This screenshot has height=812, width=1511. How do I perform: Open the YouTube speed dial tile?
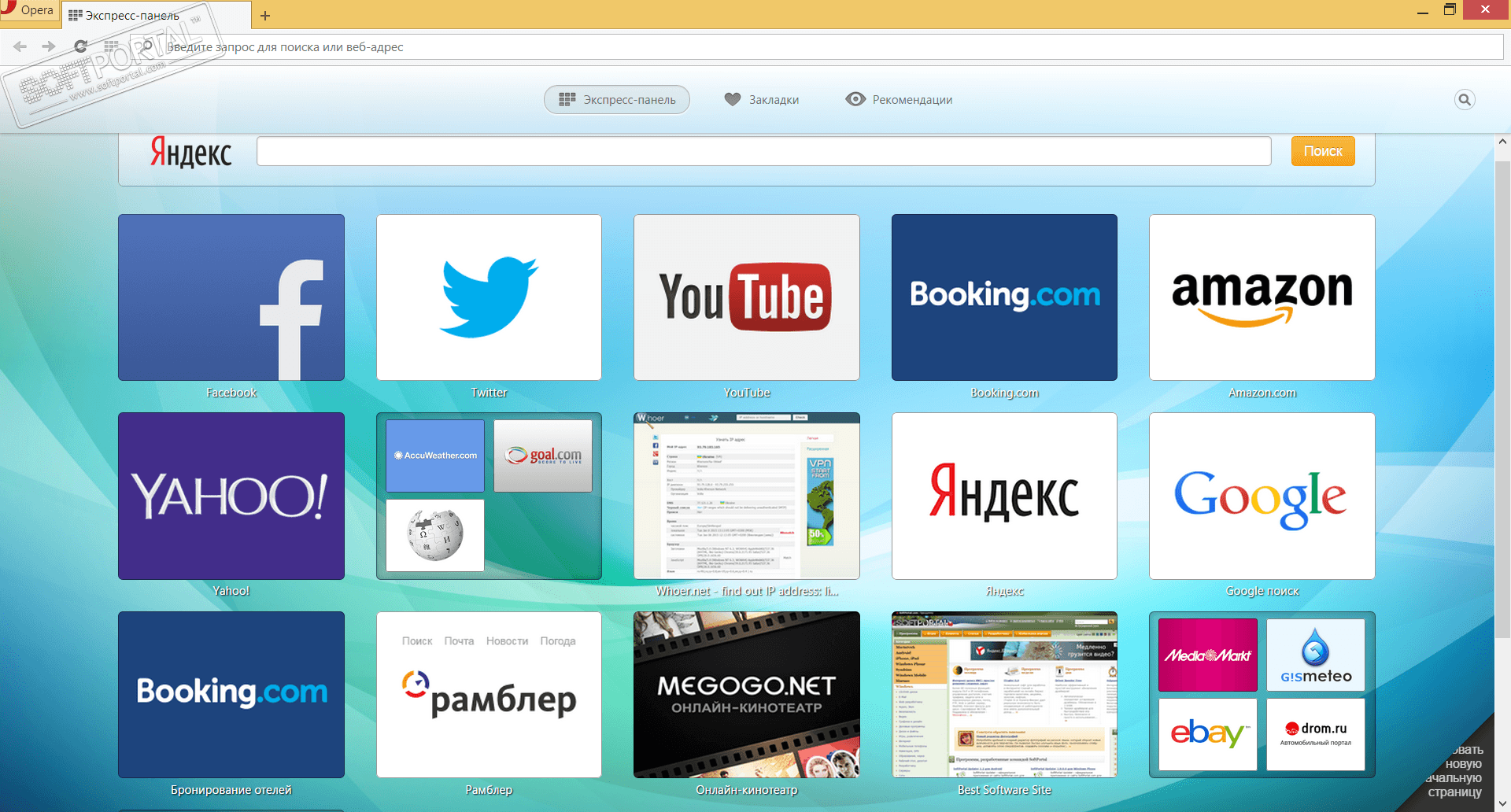[x=747, y=297]
